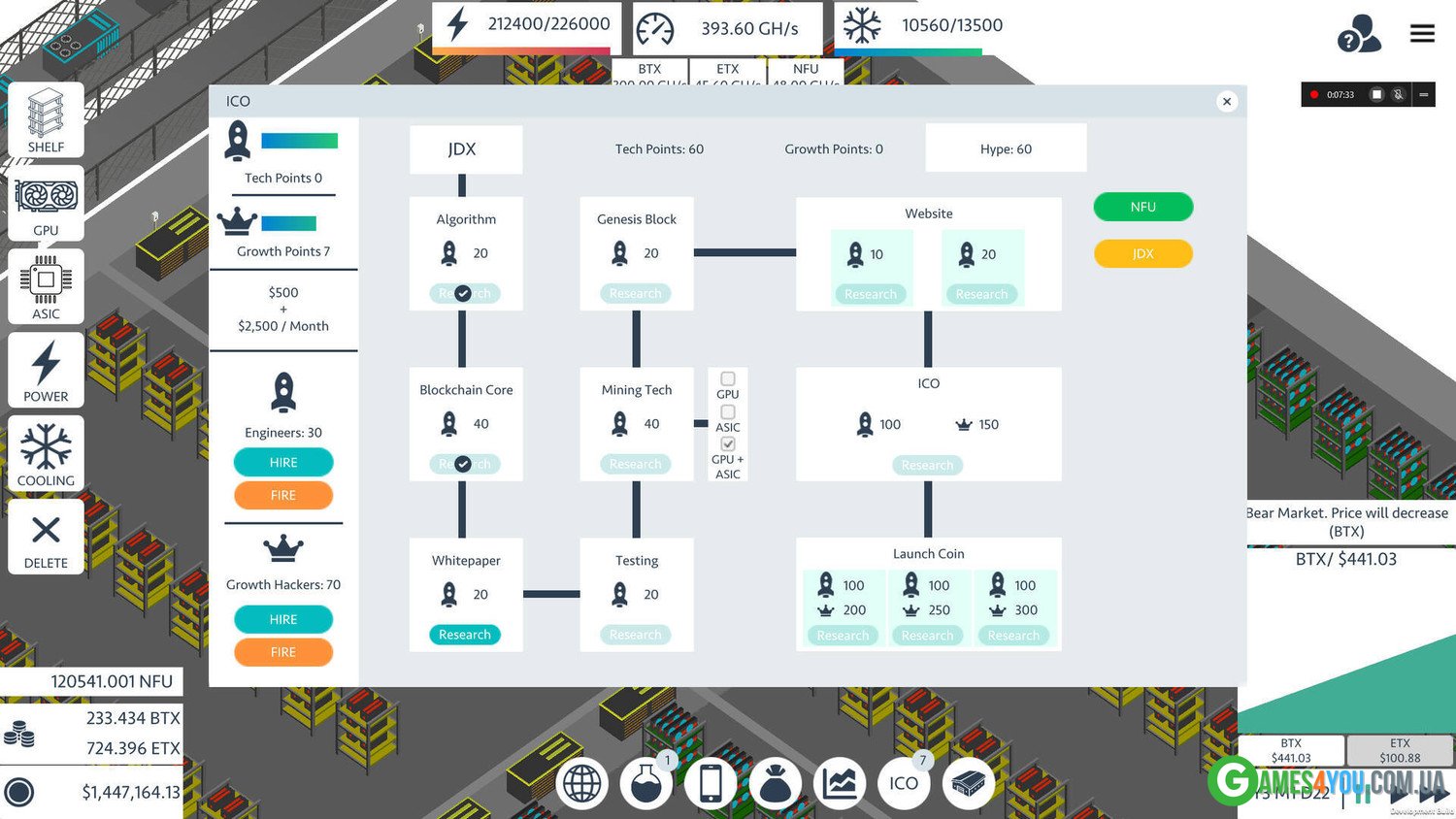
Task: Select the GPU build tool
Action: pos(46,204)
